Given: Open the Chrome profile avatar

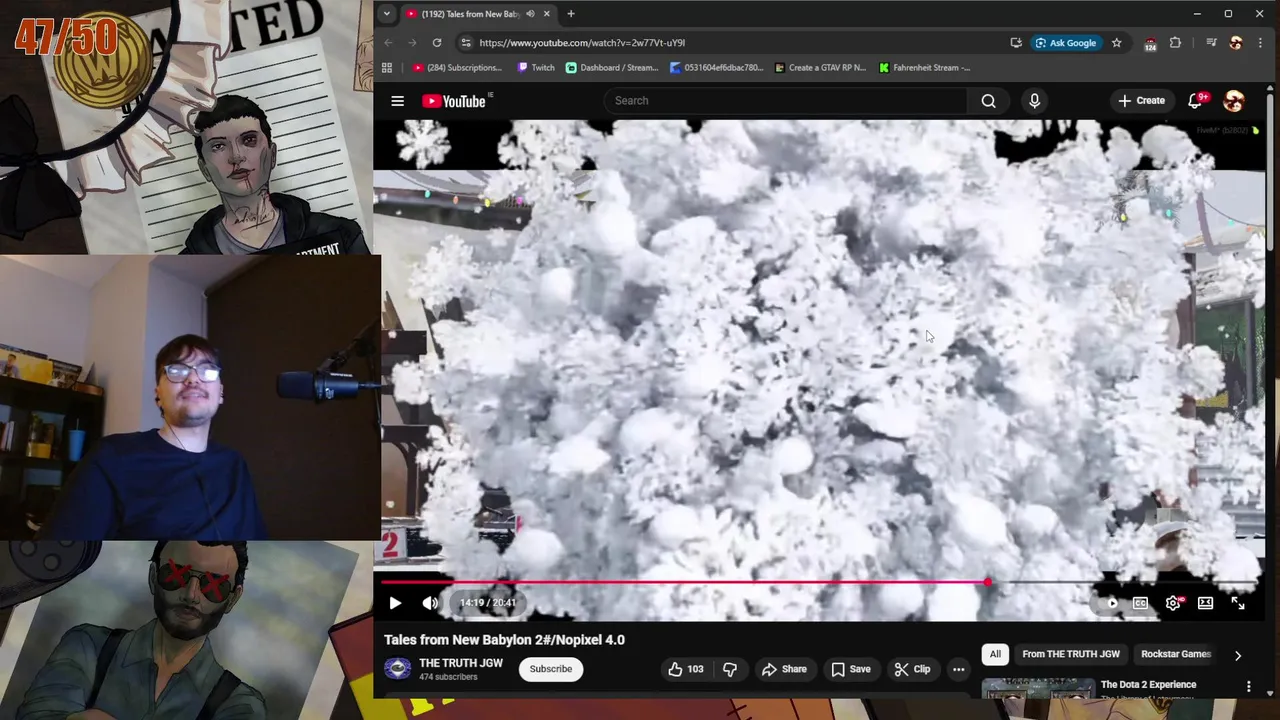Looking at the screenshot, I should [1236, 43].
